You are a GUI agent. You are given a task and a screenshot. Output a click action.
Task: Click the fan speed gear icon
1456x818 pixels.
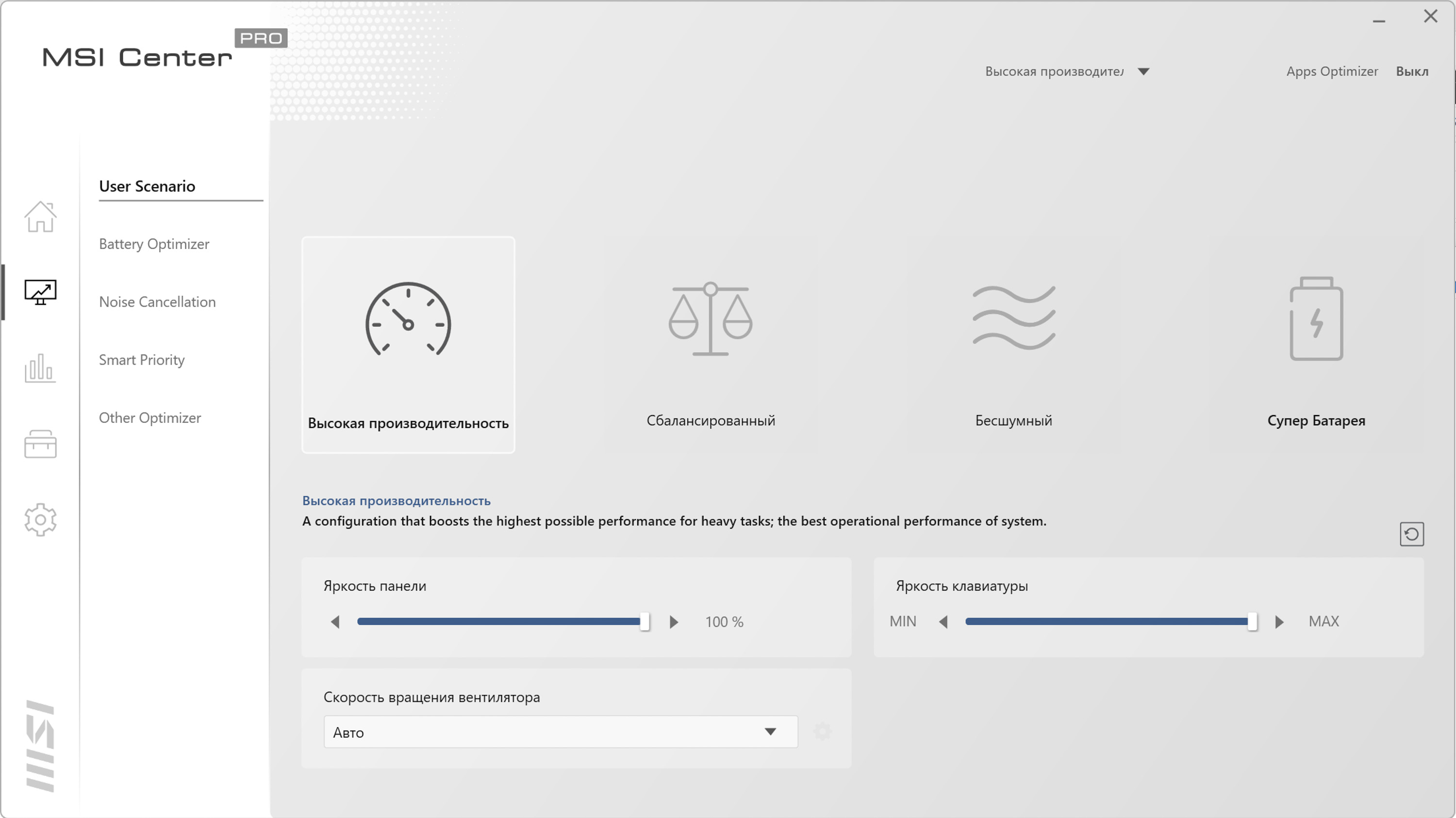[822, 732]
